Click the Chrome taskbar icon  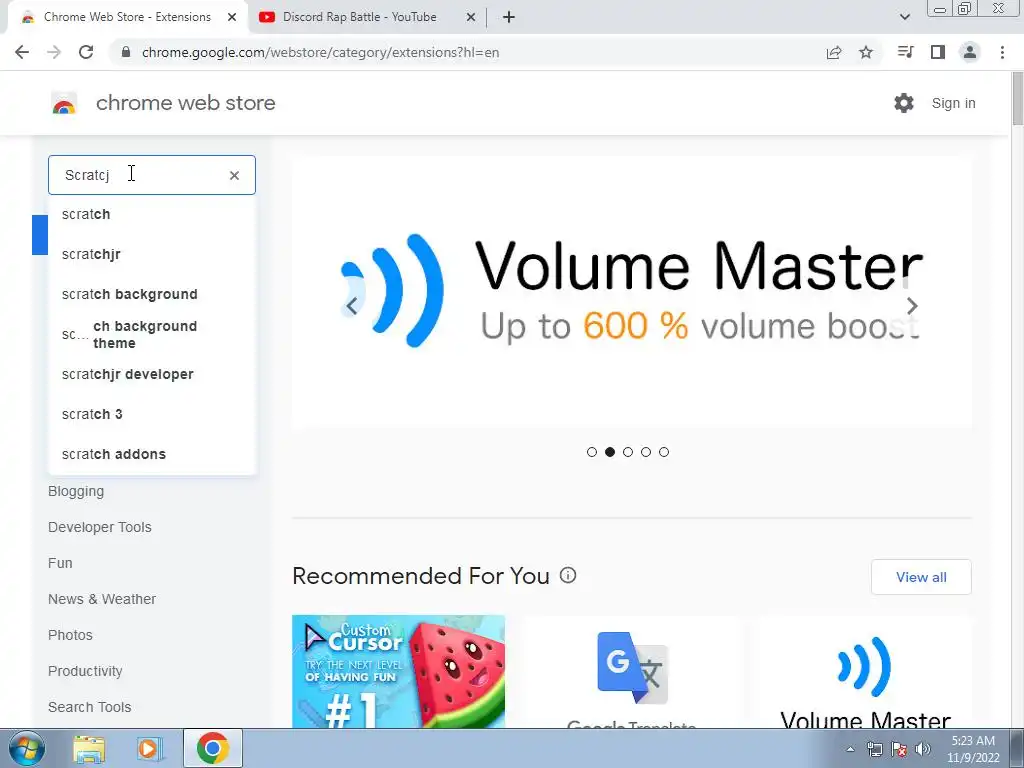click(212, 748)
